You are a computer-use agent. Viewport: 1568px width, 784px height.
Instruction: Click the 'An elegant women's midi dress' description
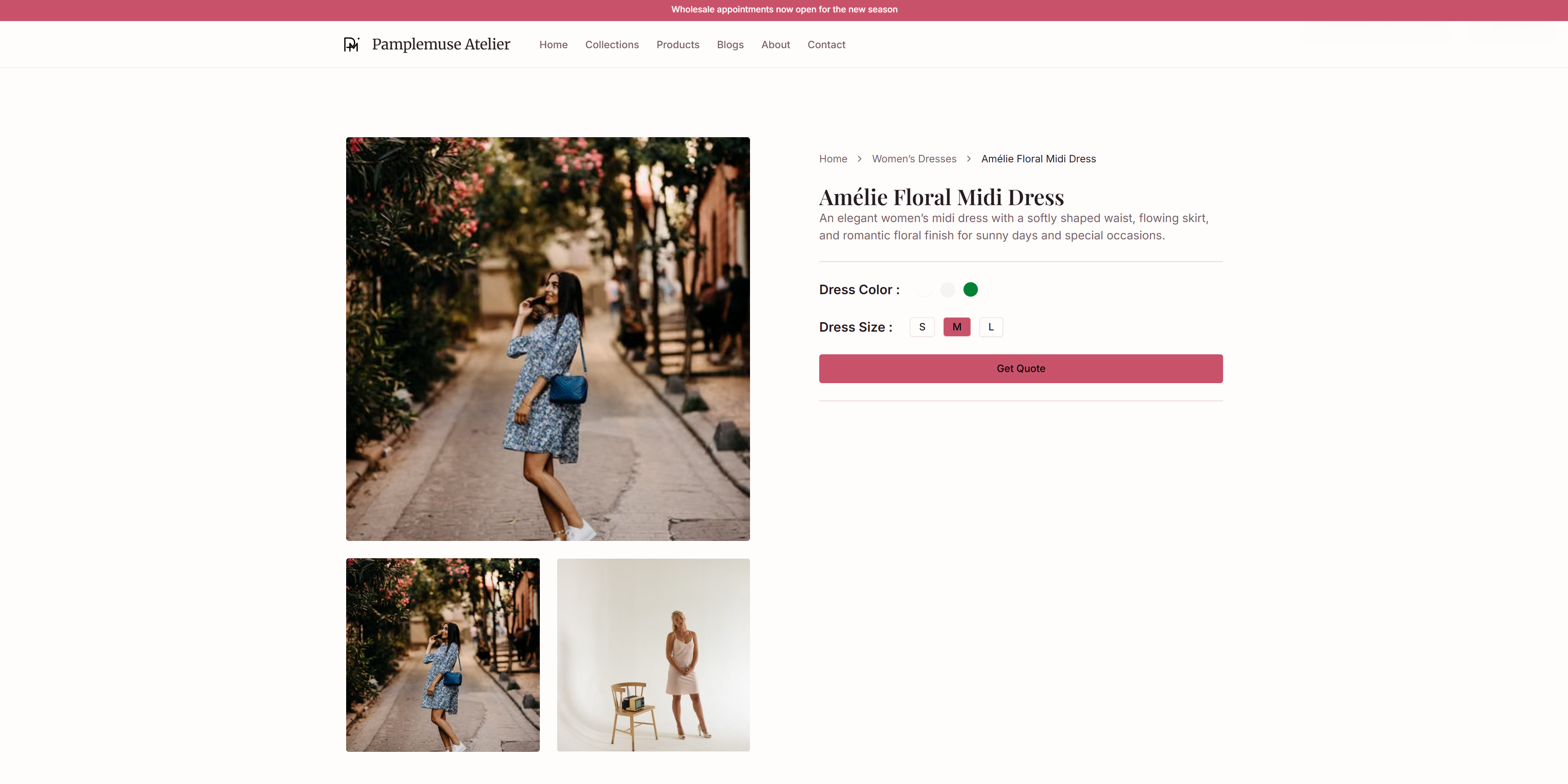(1013, 227)
